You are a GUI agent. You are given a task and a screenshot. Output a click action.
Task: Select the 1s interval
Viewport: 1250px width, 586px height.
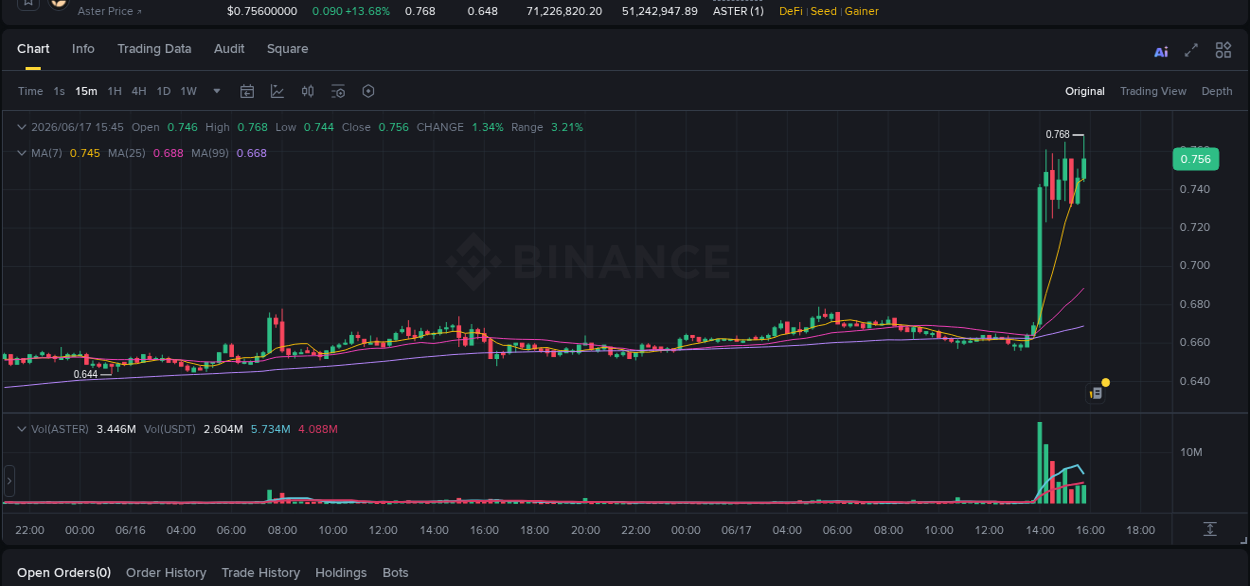[59, 91]
